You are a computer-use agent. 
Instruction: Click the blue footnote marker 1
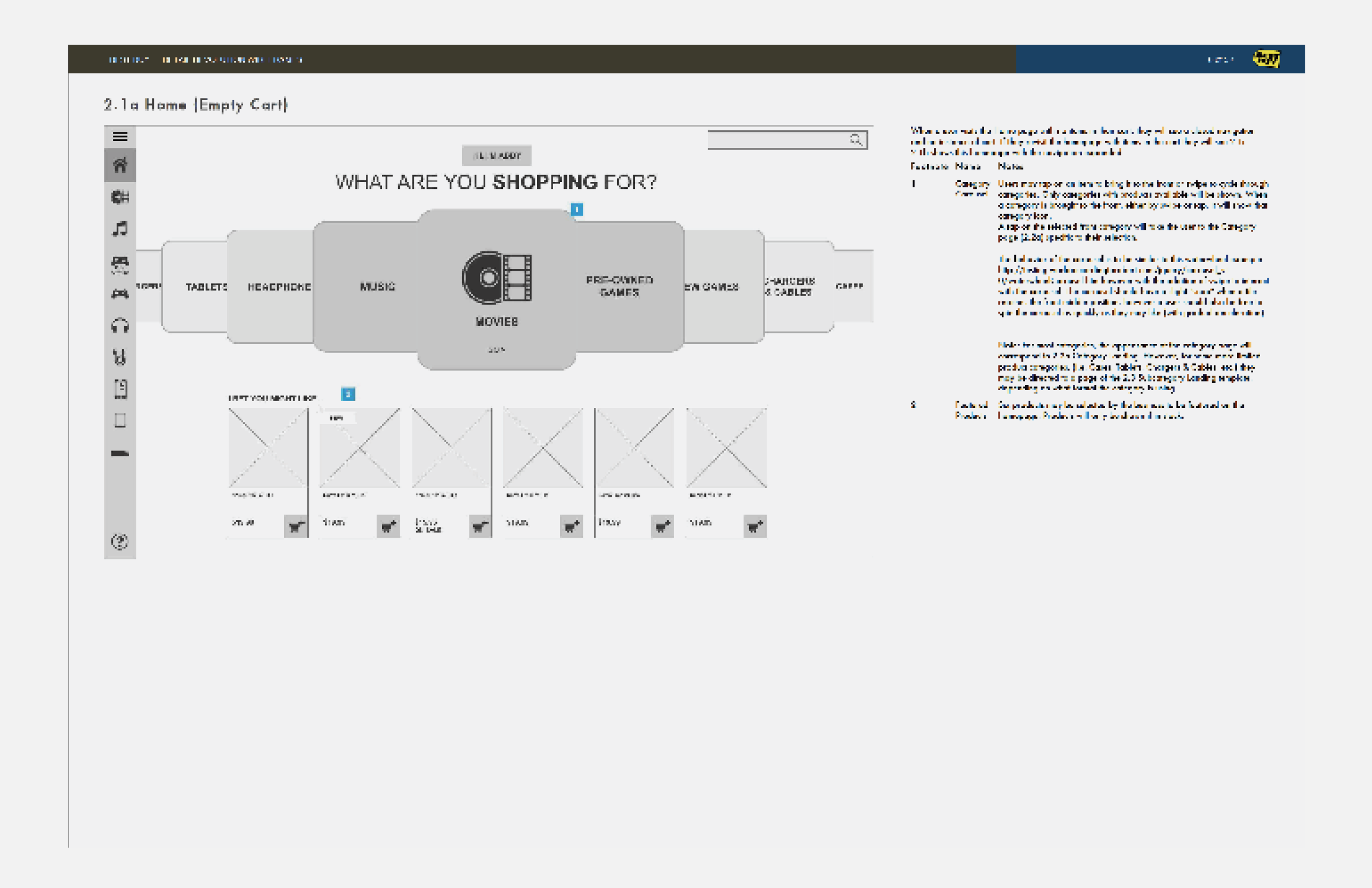(x=576, y=209)
